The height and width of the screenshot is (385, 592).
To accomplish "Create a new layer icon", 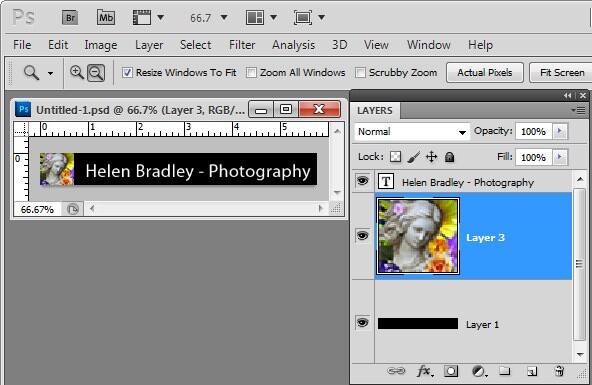I will coord(532,372).
